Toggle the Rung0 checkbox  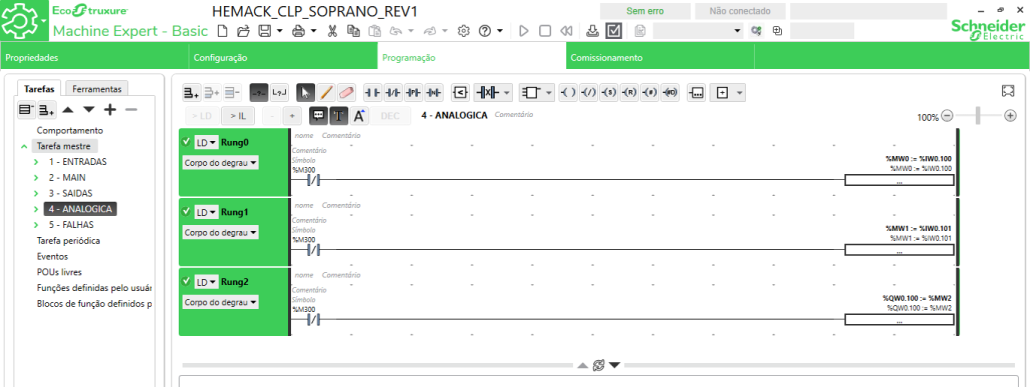pyautogui.click(x=187, y=142)
